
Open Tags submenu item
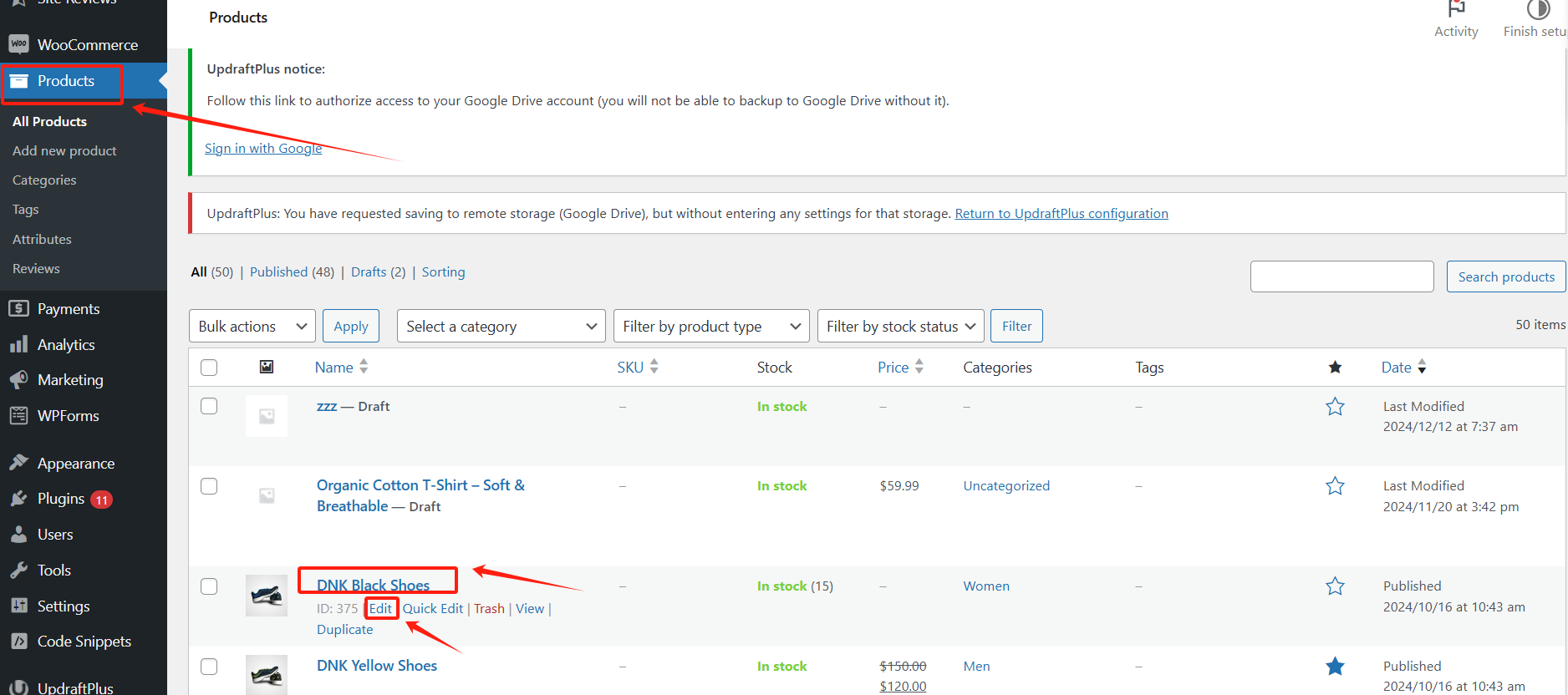point(26,209)
